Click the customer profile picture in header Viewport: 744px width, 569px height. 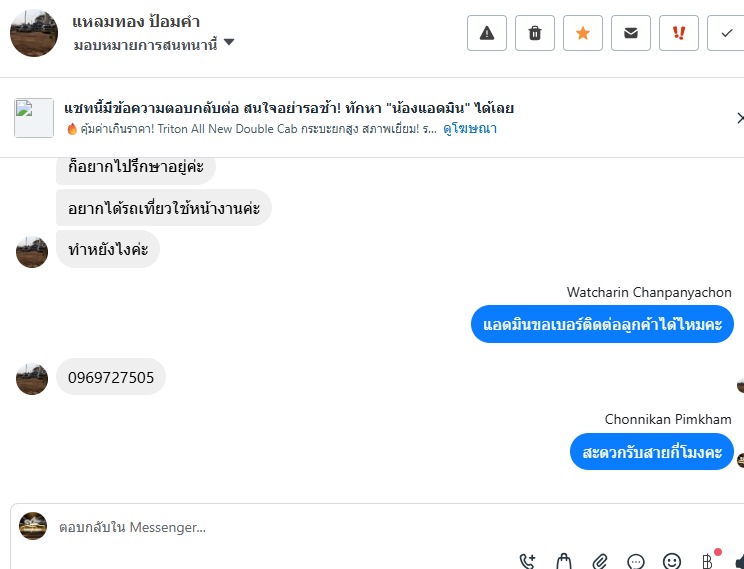[34, 33]
